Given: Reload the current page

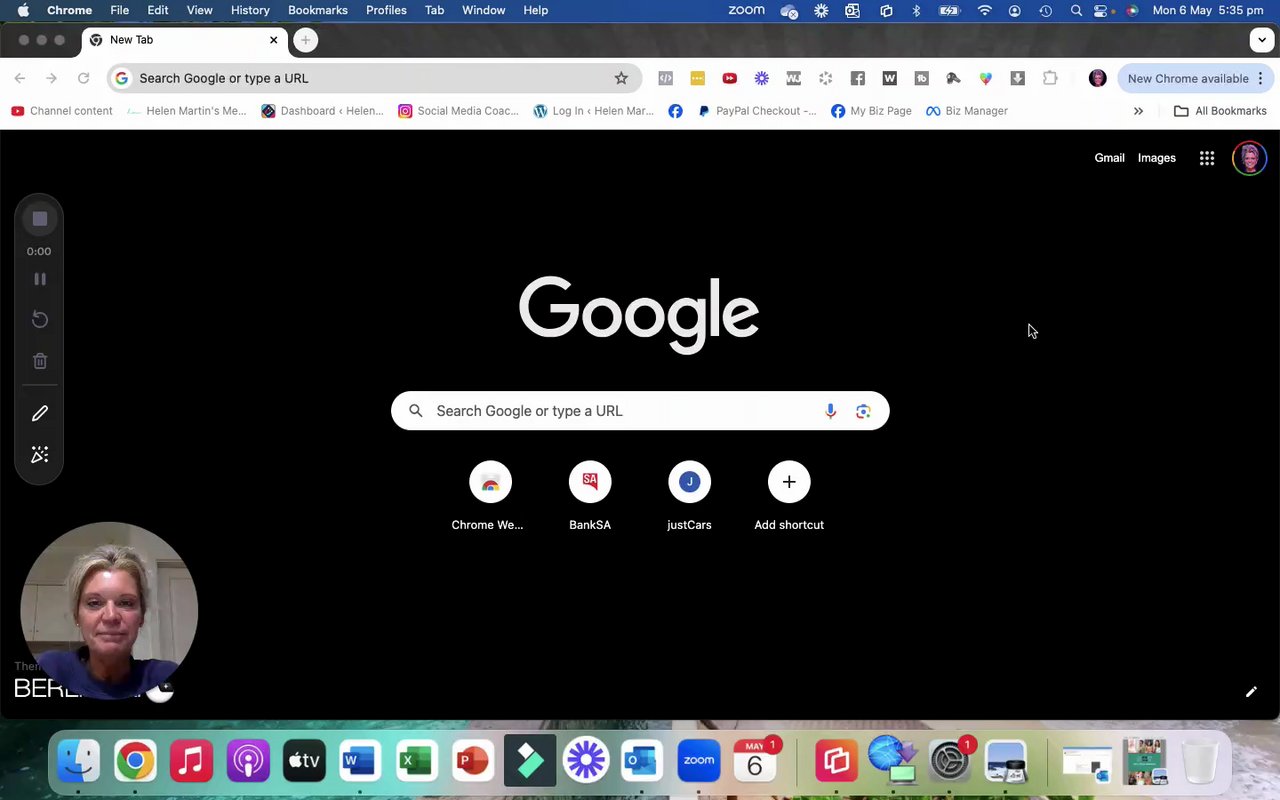Looking at the screenshot, I should pos(84,78).
